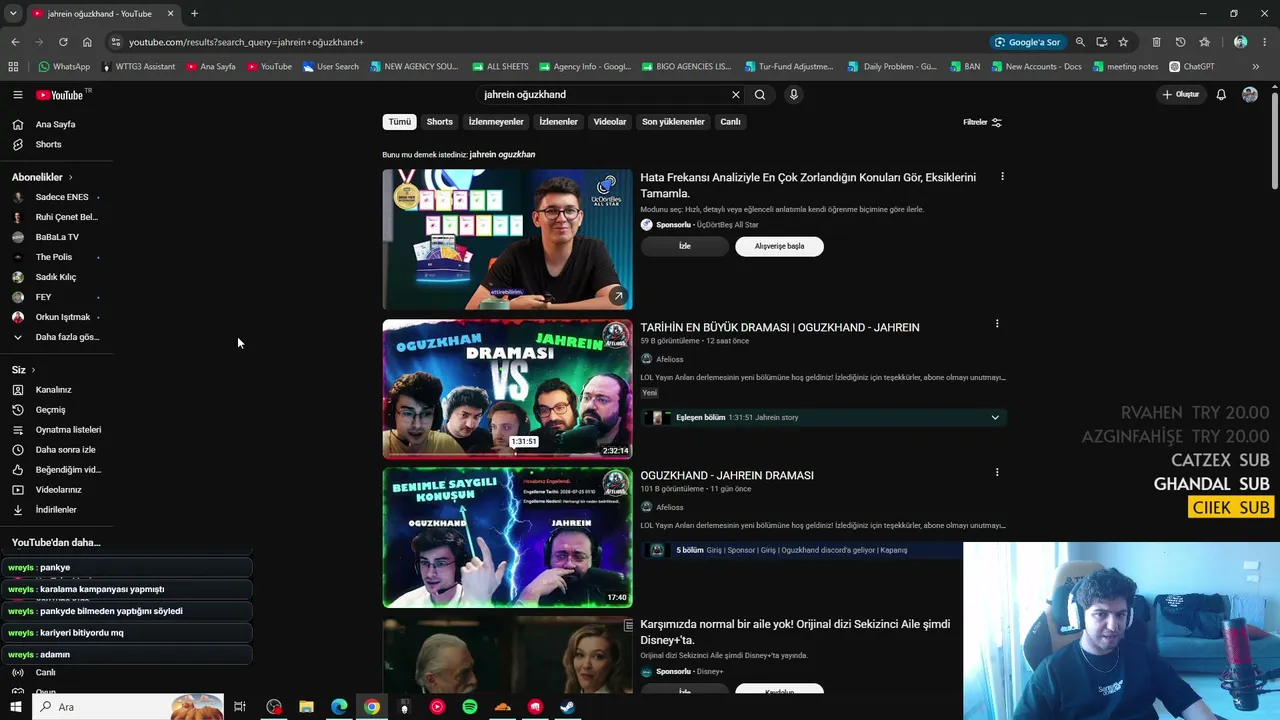Click Alışverişe başla button
The image size is (1280, 720).
779,246
